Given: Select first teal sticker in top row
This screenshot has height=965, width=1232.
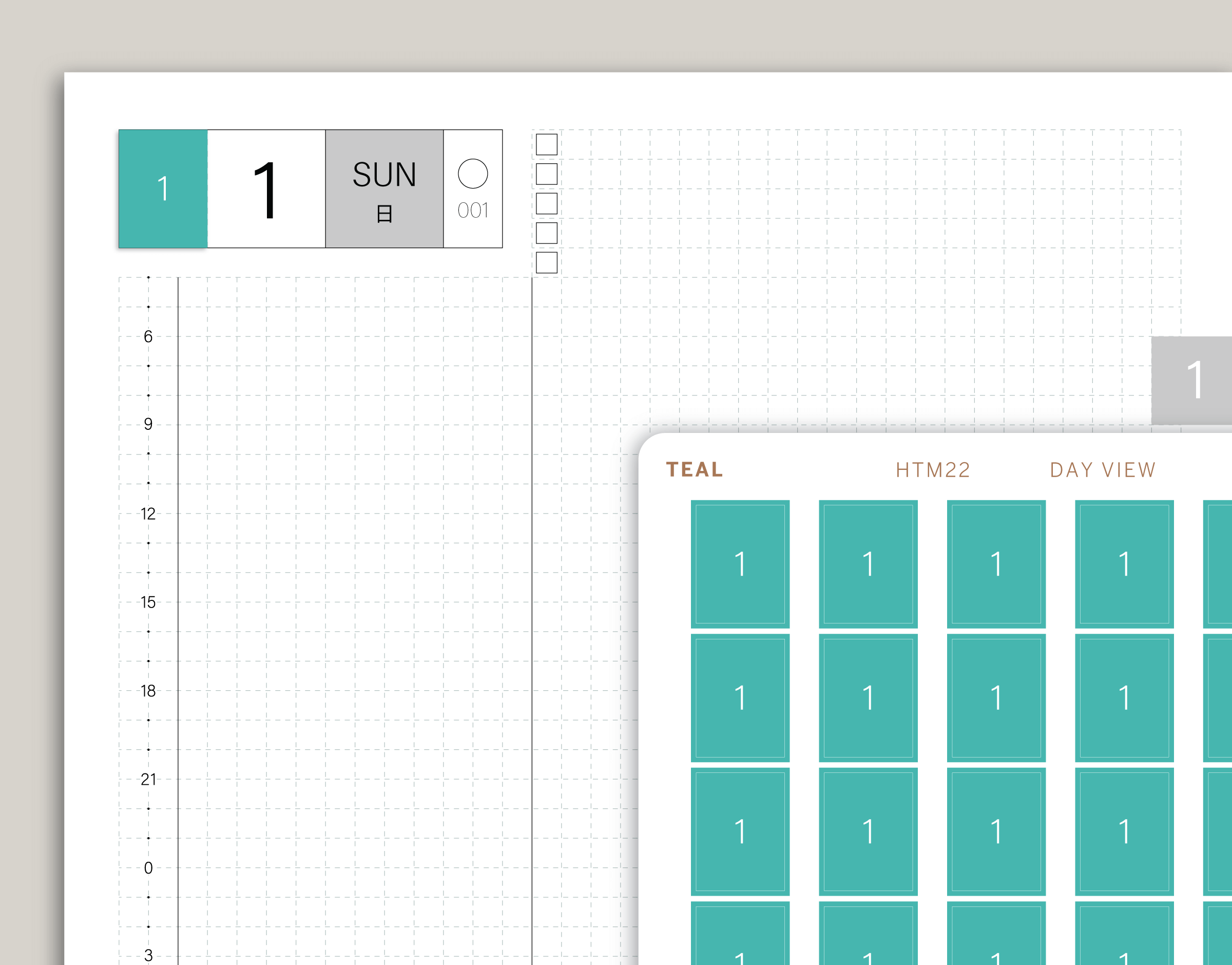Looking at the screenshot, I should coord(740,564).
